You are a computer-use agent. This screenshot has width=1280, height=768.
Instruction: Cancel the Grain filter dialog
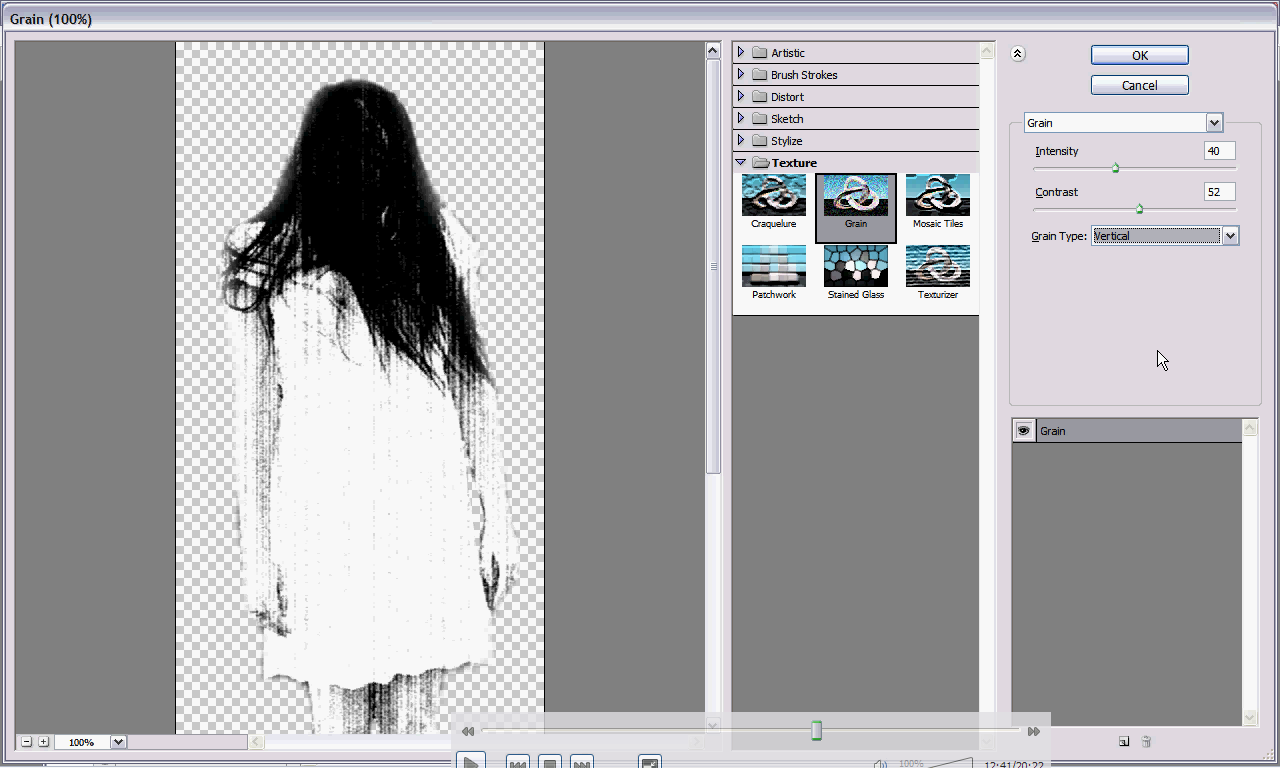pyautogui.click(x=1140, y=85)
